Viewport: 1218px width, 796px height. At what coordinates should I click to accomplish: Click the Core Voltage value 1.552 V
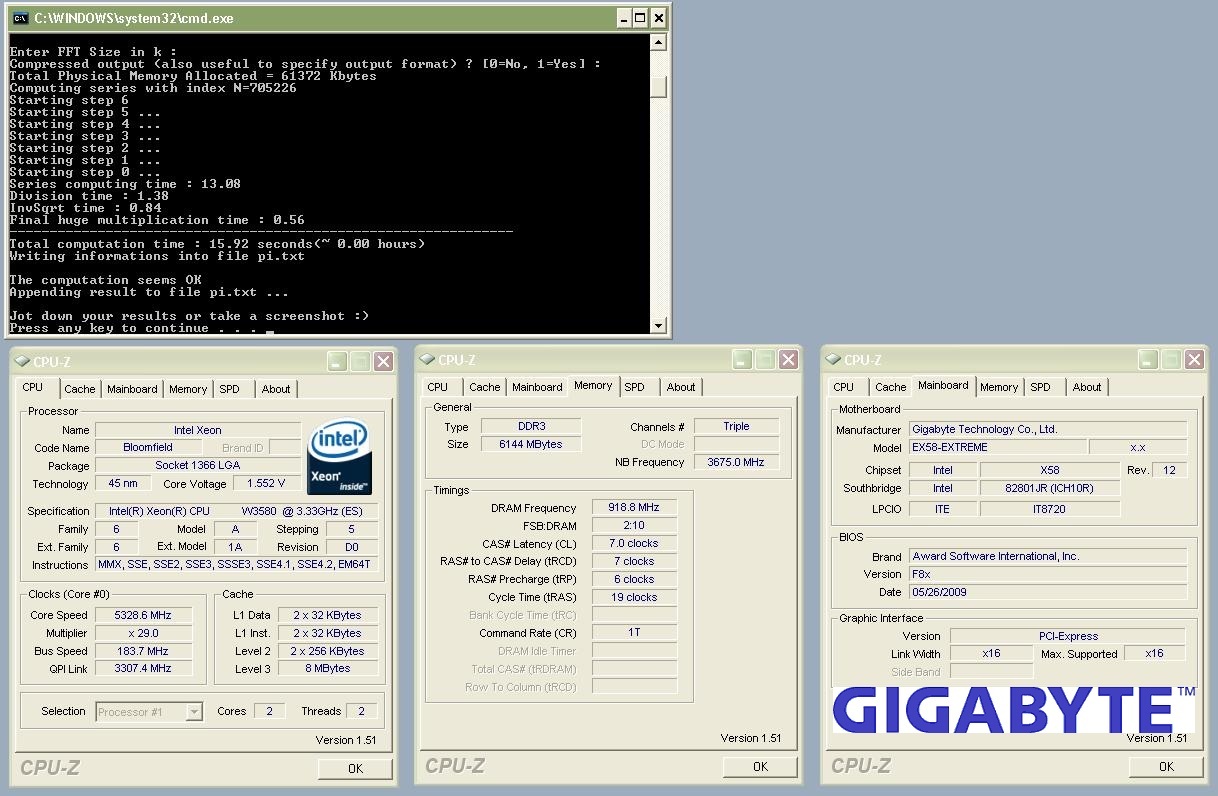pos(266,484)
